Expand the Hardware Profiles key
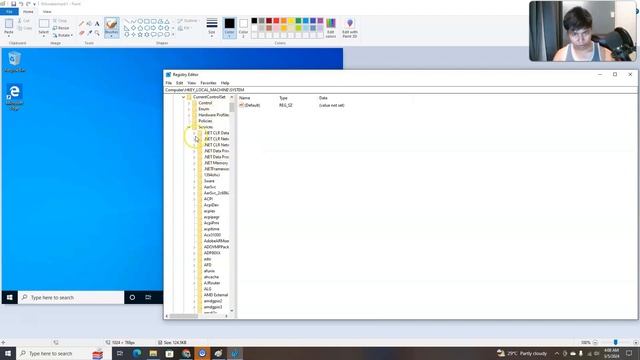The width and height of the screenshot is (640, 360). [189, 115]
